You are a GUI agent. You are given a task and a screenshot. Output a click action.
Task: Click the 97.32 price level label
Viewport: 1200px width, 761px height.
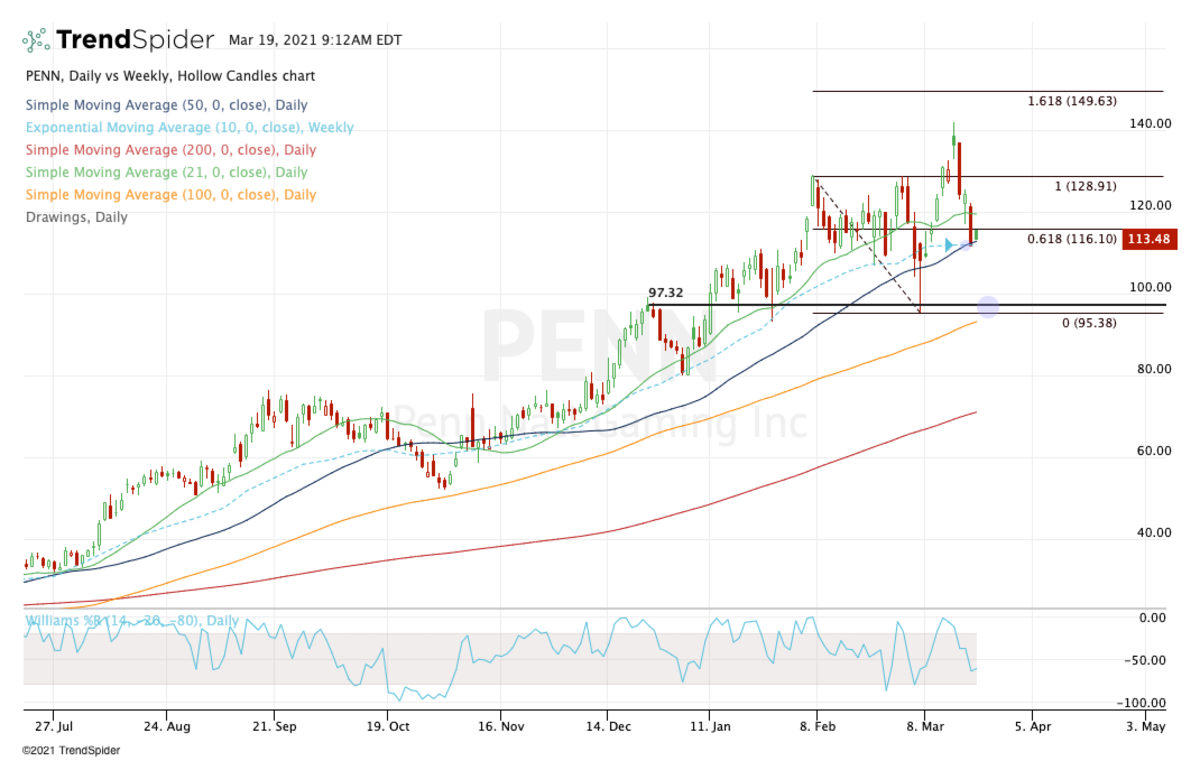coord(666,293)
